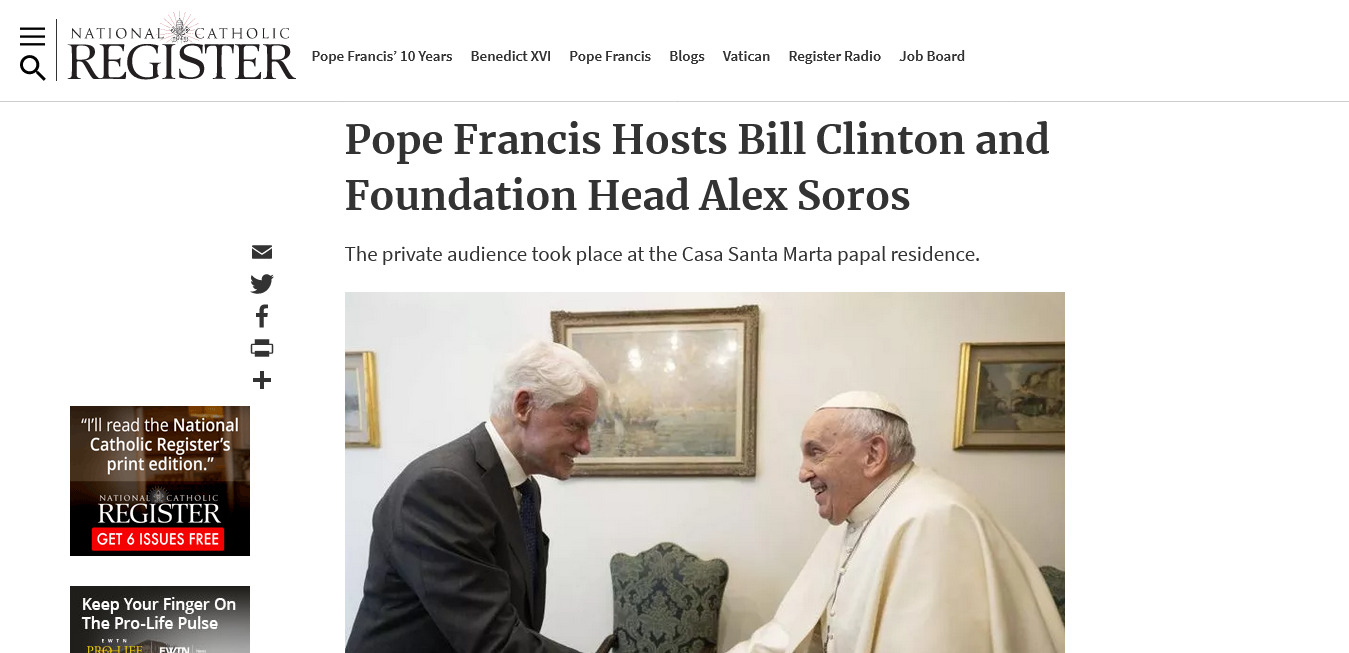The image size is (1349, 653).
Task: Share article on Facebook
Action: pyautogui.click(x=262, y=316)
